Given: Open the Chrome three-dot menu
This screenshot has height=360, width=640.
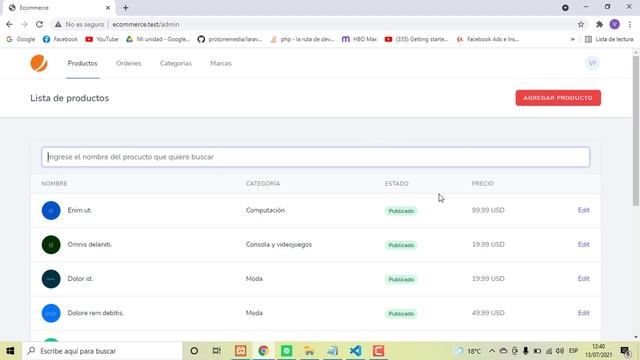Looking at the screenshot, I should click(630, 24).
